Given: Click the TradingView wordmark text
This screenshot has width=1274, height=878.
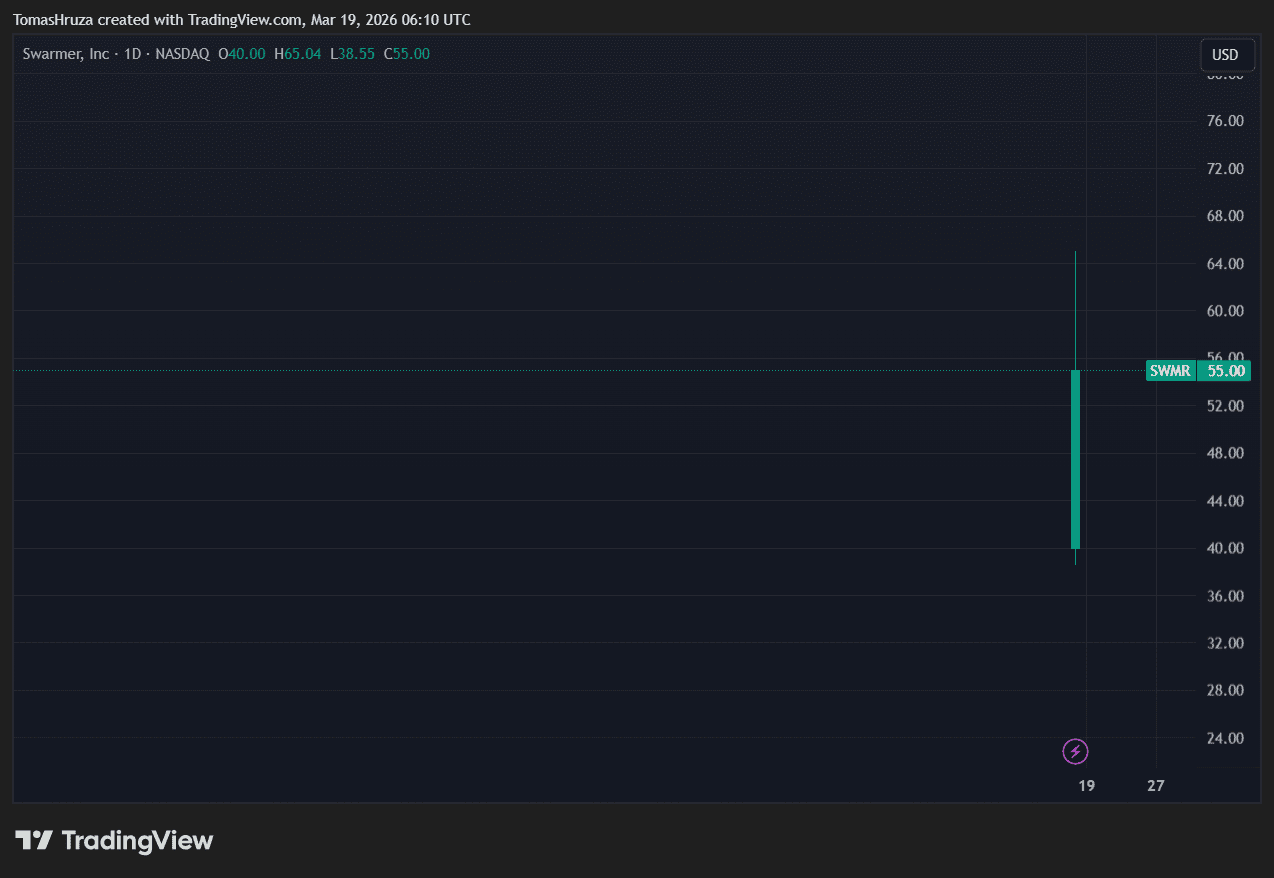Looking at the screenshot, I should pos(137,841).
